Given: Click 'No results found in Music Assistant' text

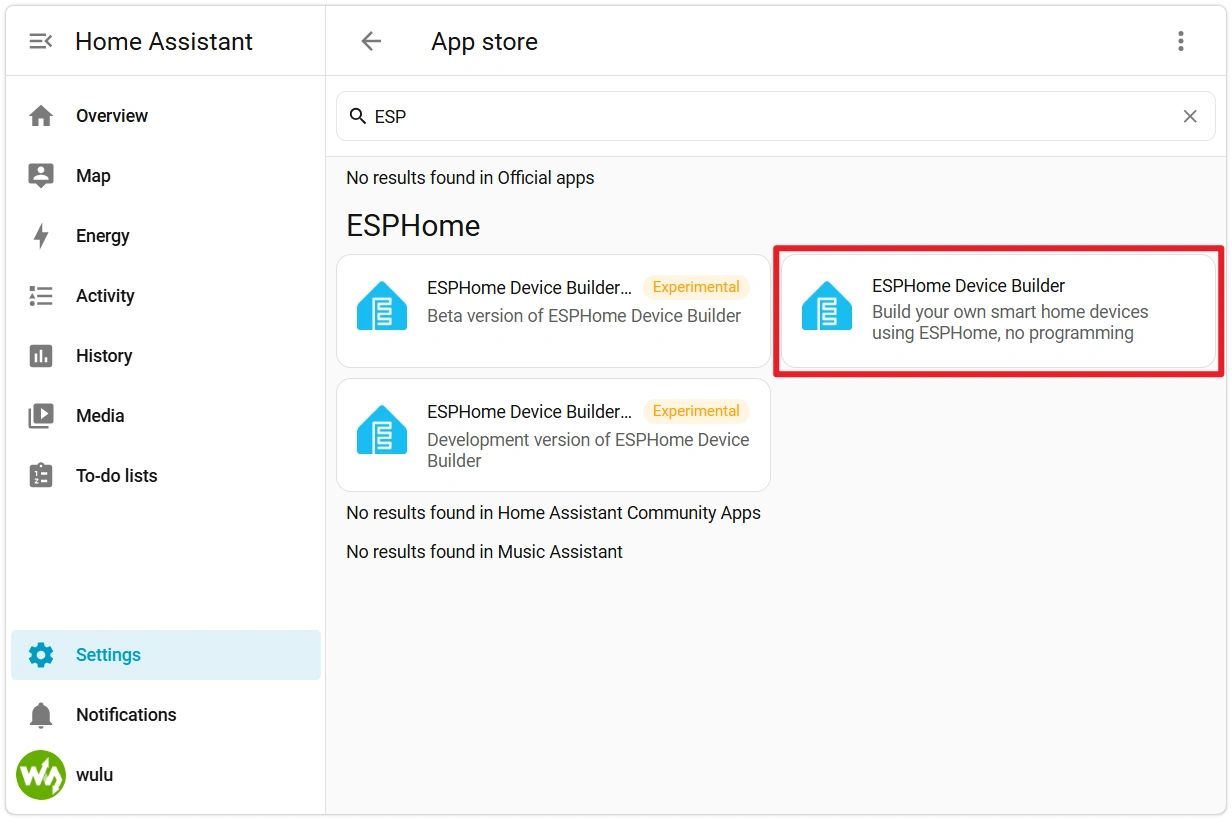Looking at the screenshot, I should click(x=484, y=552).
